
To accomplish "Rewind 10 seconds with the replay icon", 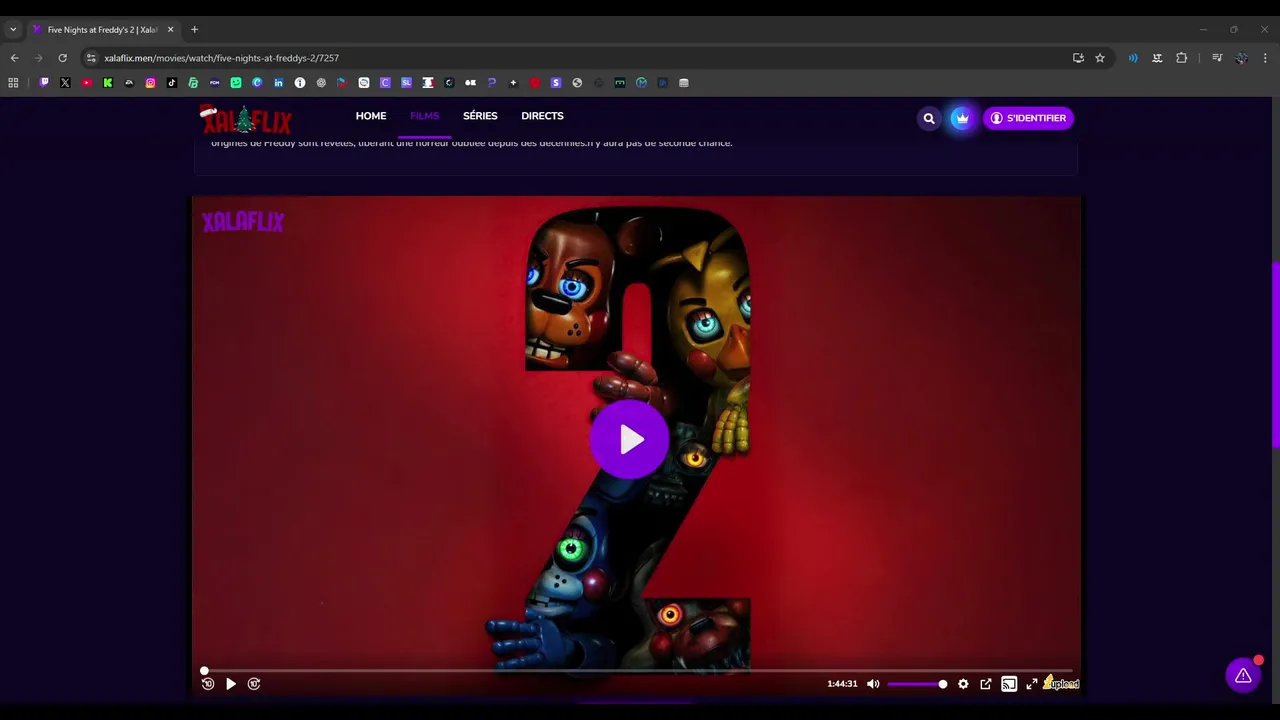I will 208,684.
